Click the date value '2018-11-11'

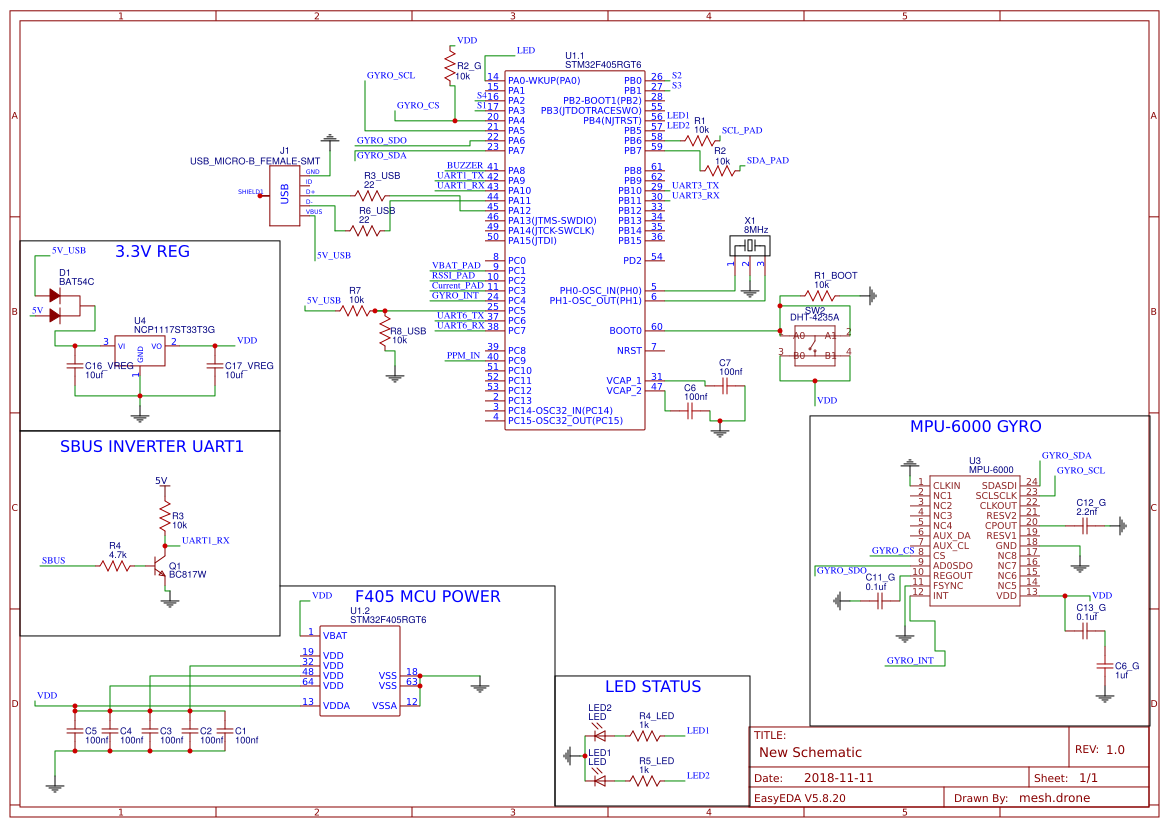[x=838, y=778]
